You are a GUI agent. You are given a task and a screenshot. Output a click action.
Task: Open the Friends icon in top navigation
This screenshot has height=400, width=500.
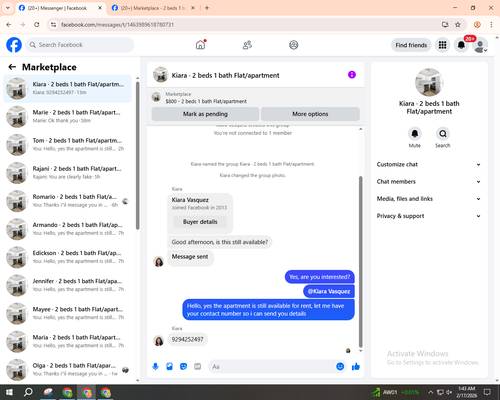(247, 45)
